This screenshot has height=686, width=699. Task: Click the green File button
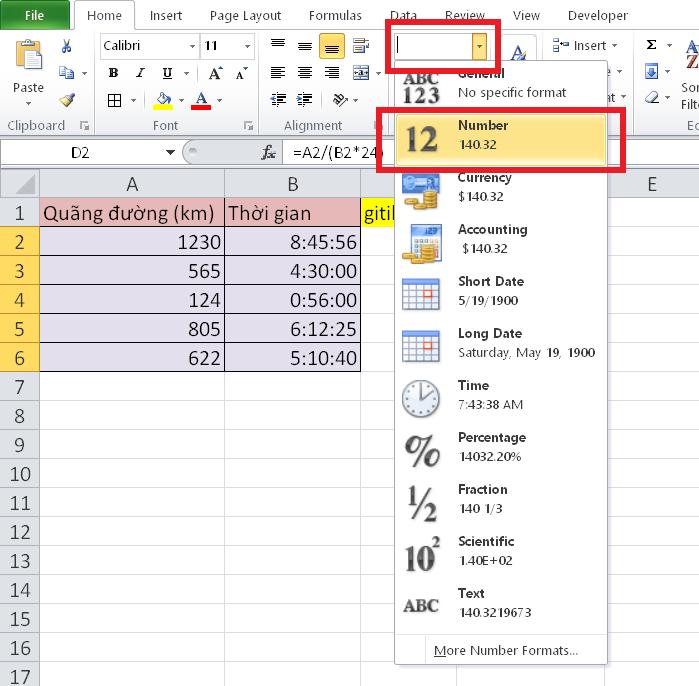click(x=34, y=15)
